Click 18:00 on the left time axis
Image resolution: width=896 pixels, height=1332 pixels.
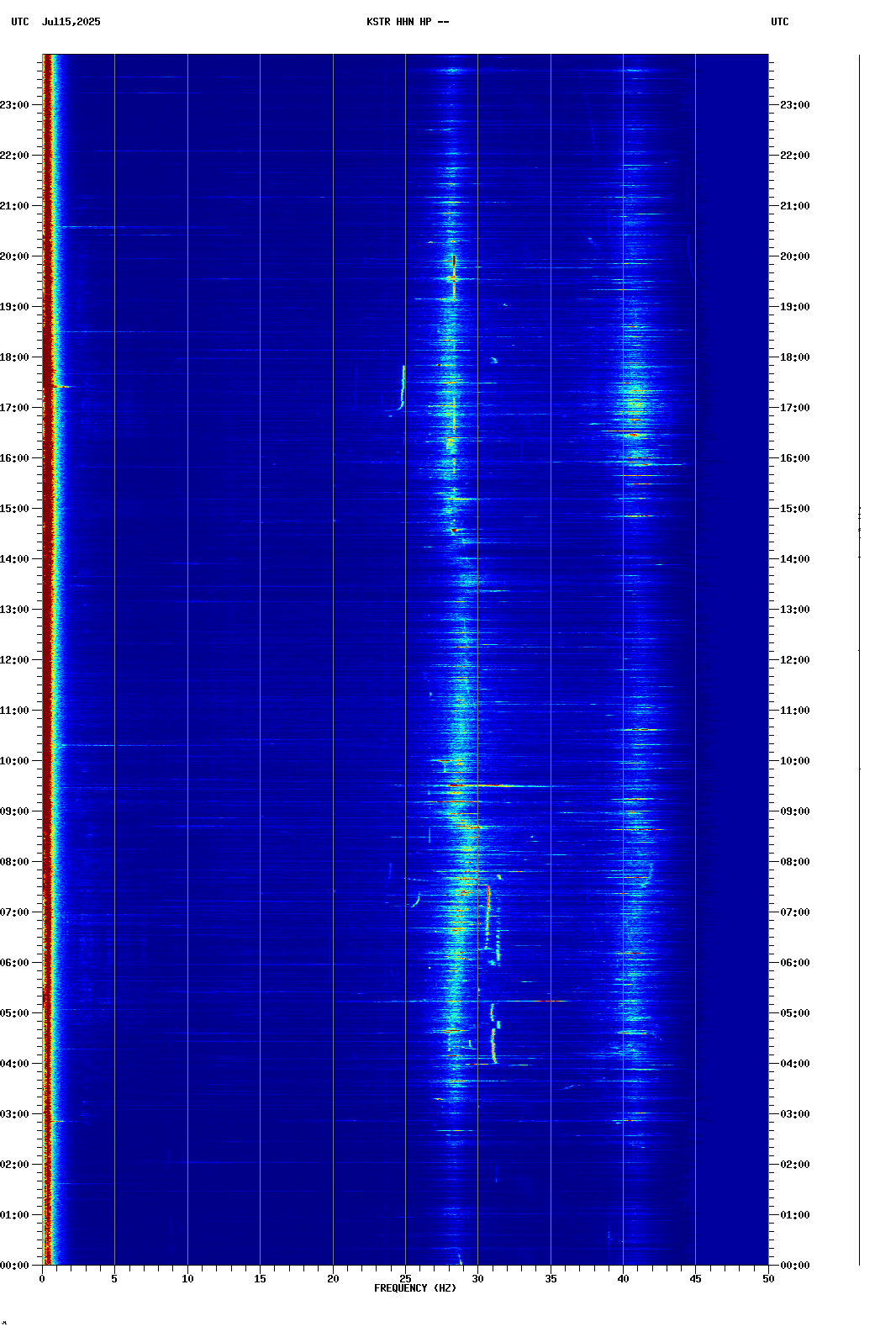click(x=14, y=357)
